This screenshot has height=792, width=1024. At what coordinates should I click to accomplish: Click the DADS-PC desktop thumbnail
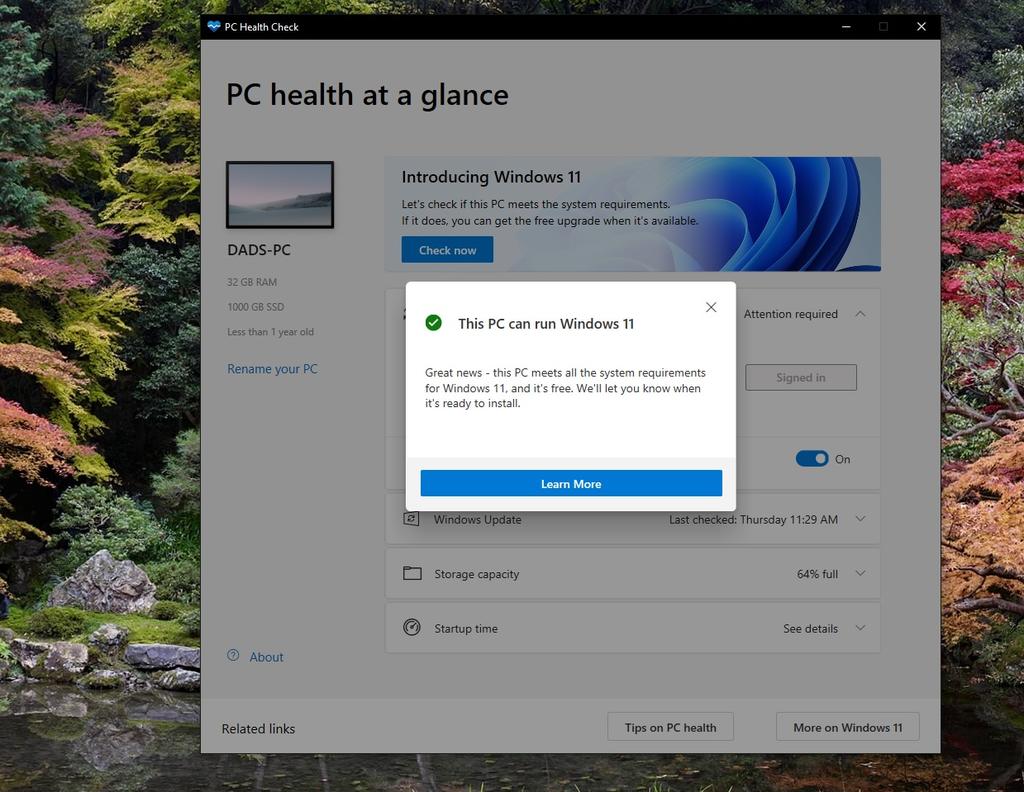(280, 195)
